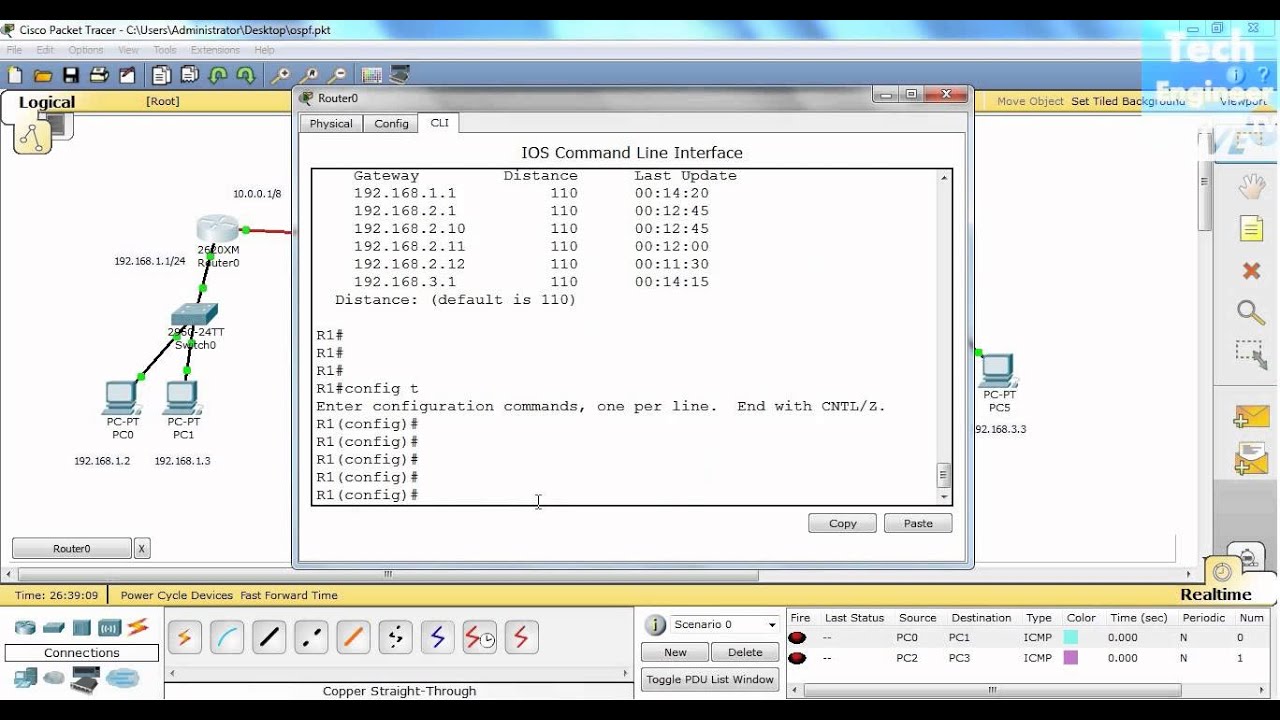1280x720 pixels.
Task: Click the New file toolbar icon
Action: 15,75
